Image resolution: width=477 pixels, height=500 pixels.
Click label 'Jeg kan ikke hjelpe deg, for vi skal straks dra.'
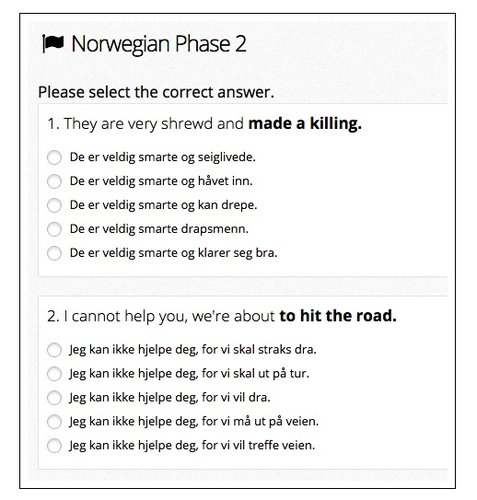(x=193, y=350)
